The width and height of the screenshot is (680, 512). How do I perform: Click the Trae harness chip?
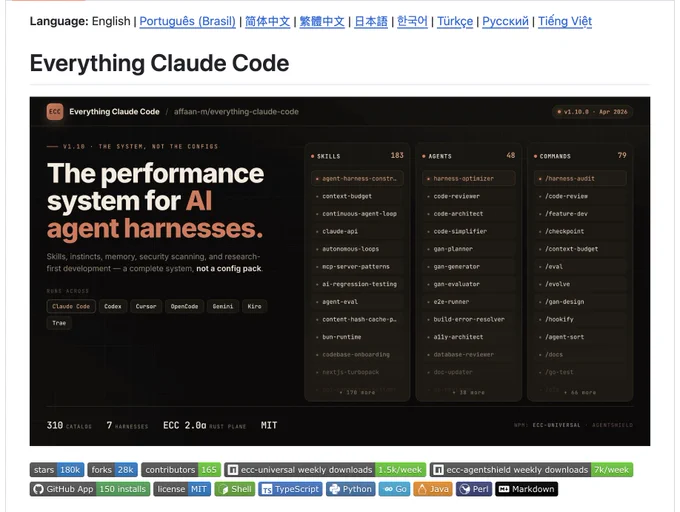(59, 323)
